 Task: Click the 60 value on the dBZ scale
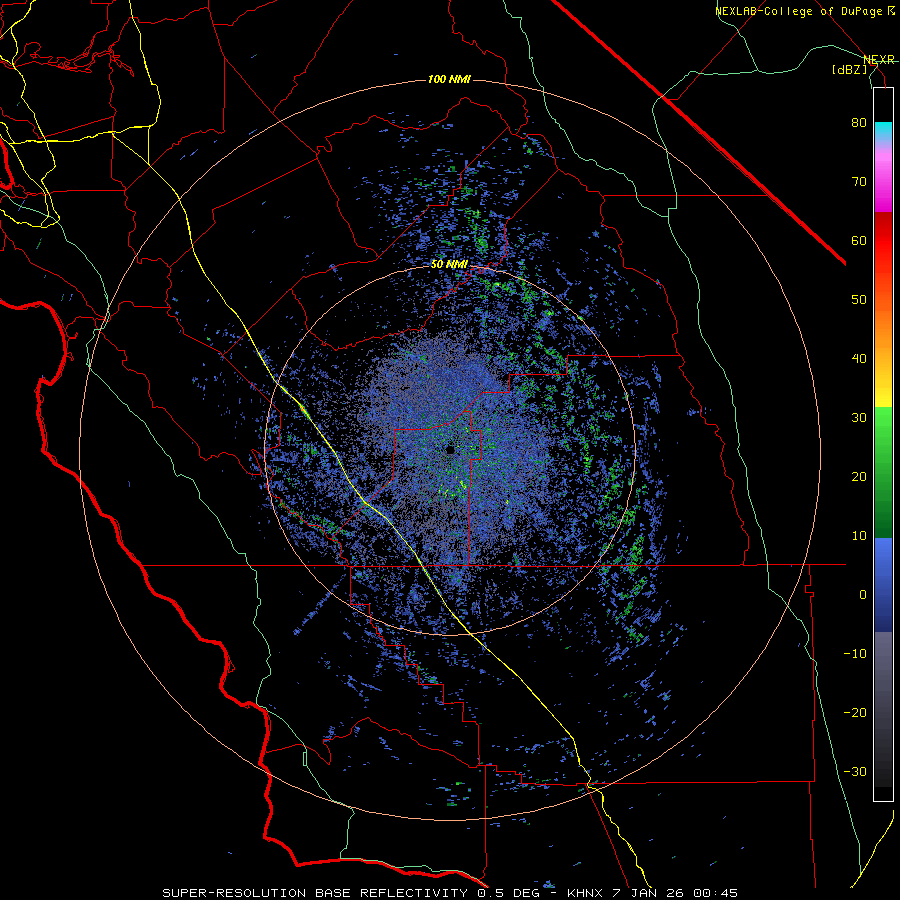coord(859,241)
